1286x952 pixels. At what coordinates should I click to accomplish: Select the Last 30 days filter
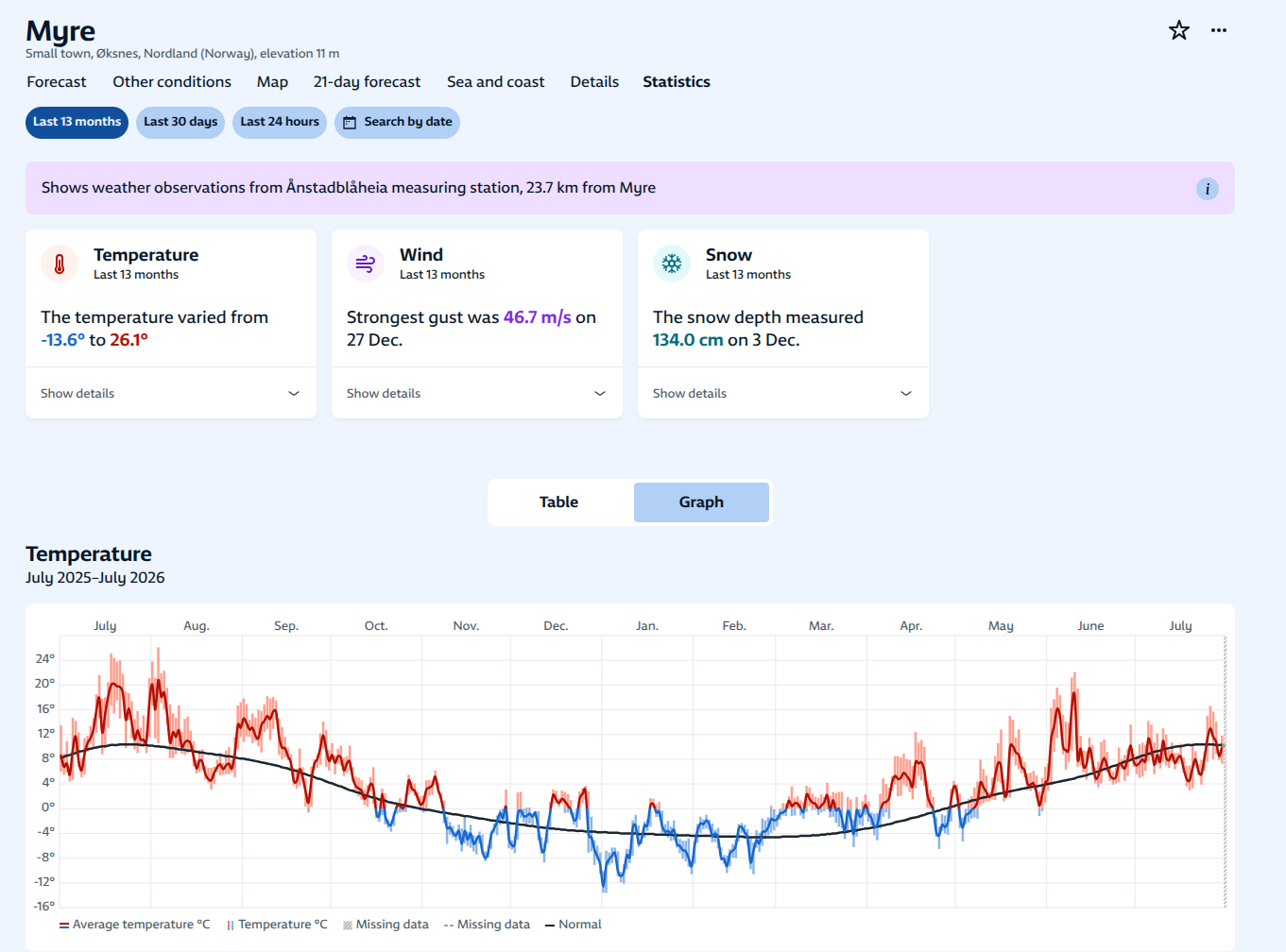180,122
